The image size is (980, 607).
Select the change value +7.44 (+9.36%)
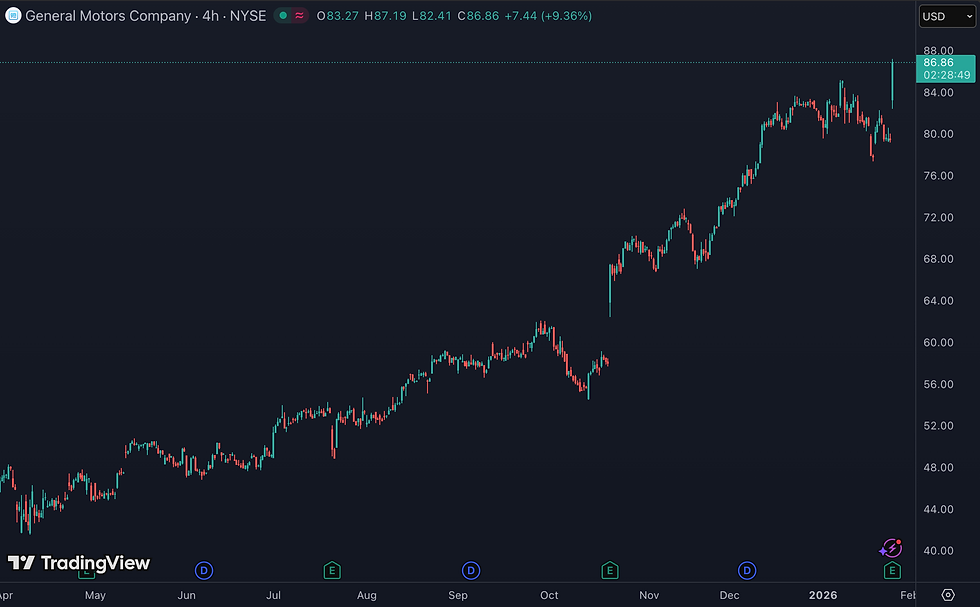[548, 16]
